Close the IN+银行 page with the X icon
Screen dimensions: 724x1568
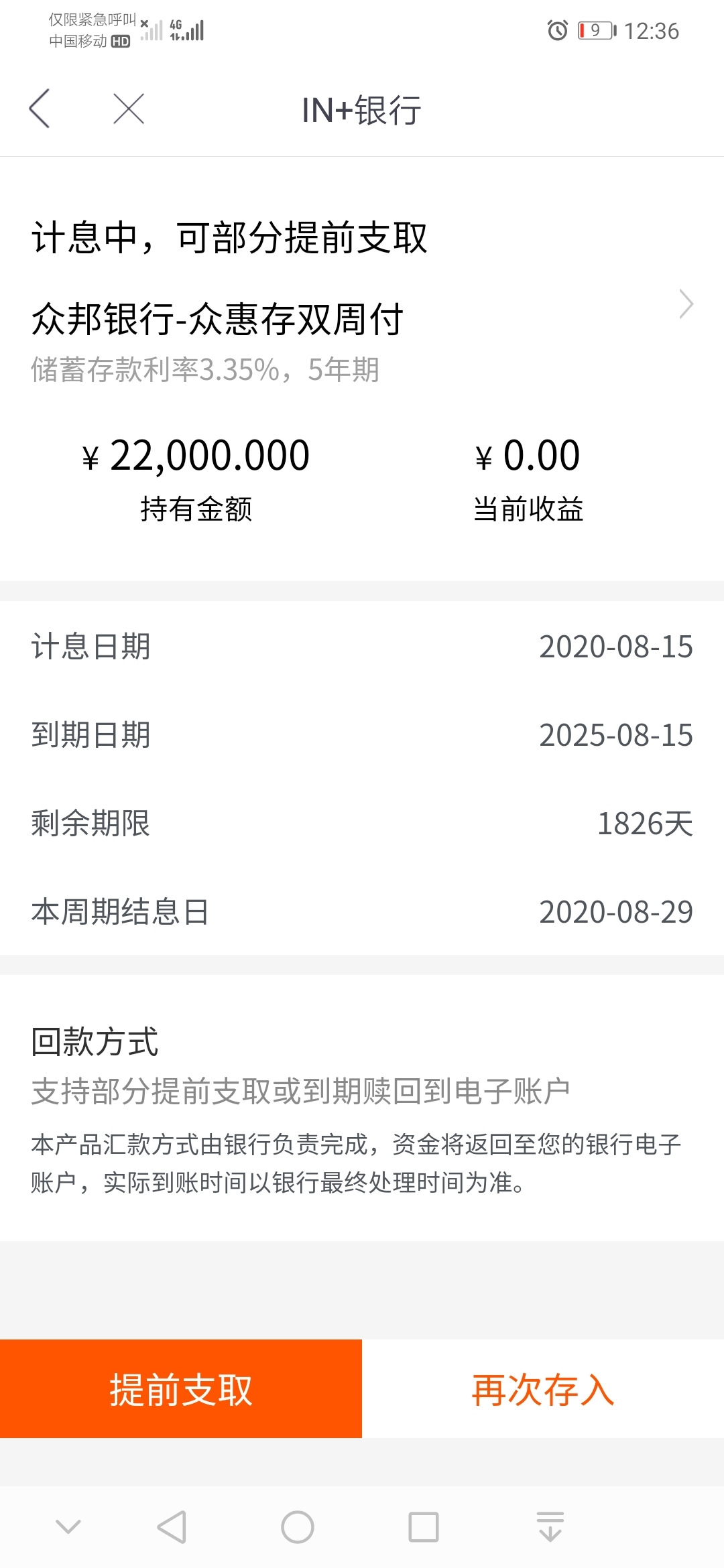[129, 109]
